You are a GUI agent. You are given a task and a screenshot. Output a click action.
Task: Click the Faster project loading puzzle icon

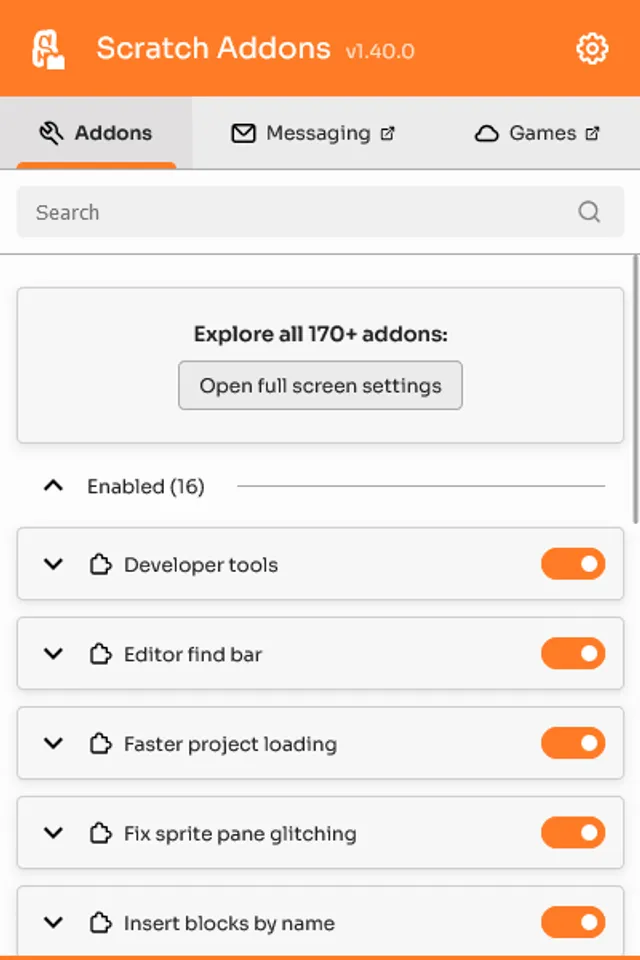tap(100, 744)
